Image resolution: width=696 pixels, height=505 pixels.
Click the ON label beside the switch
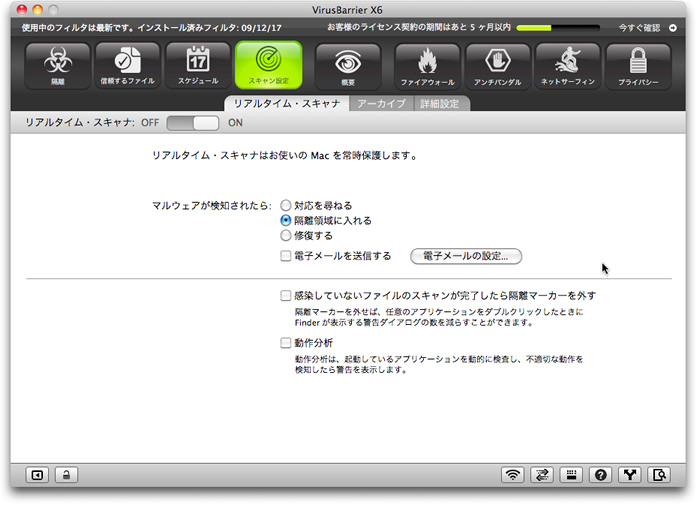235,123
